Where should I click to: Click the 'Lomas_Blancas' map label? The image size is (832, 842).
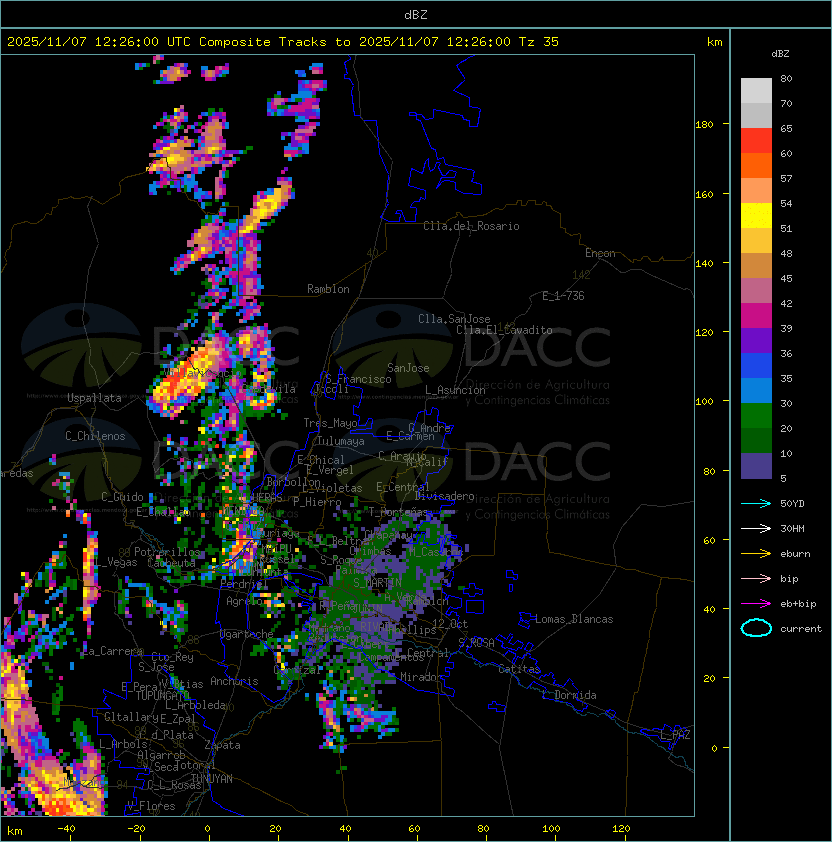point(574,619)
